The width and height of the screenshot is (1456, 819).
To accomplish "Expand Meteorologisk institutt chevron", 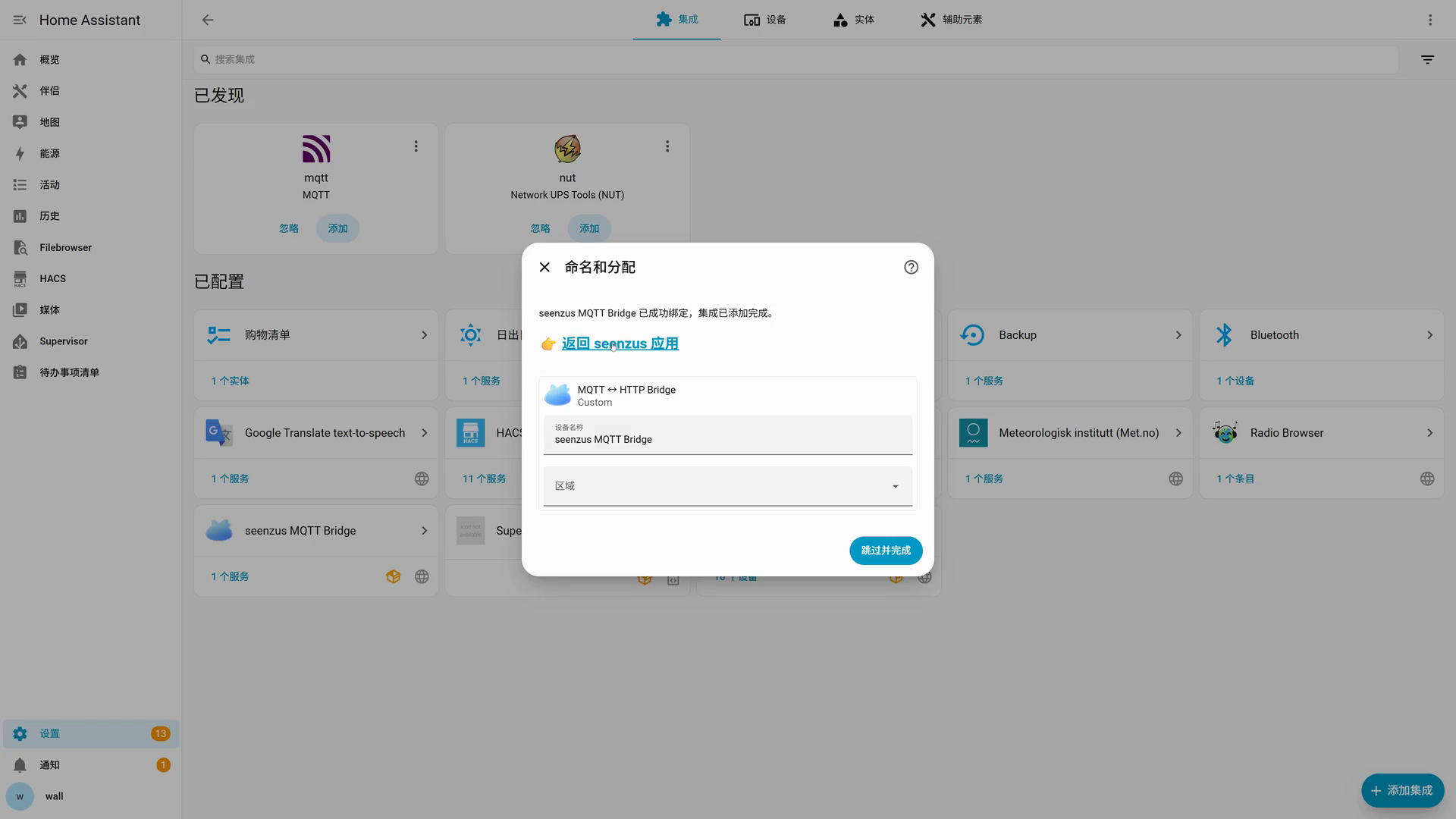I will coord(1178,433).
